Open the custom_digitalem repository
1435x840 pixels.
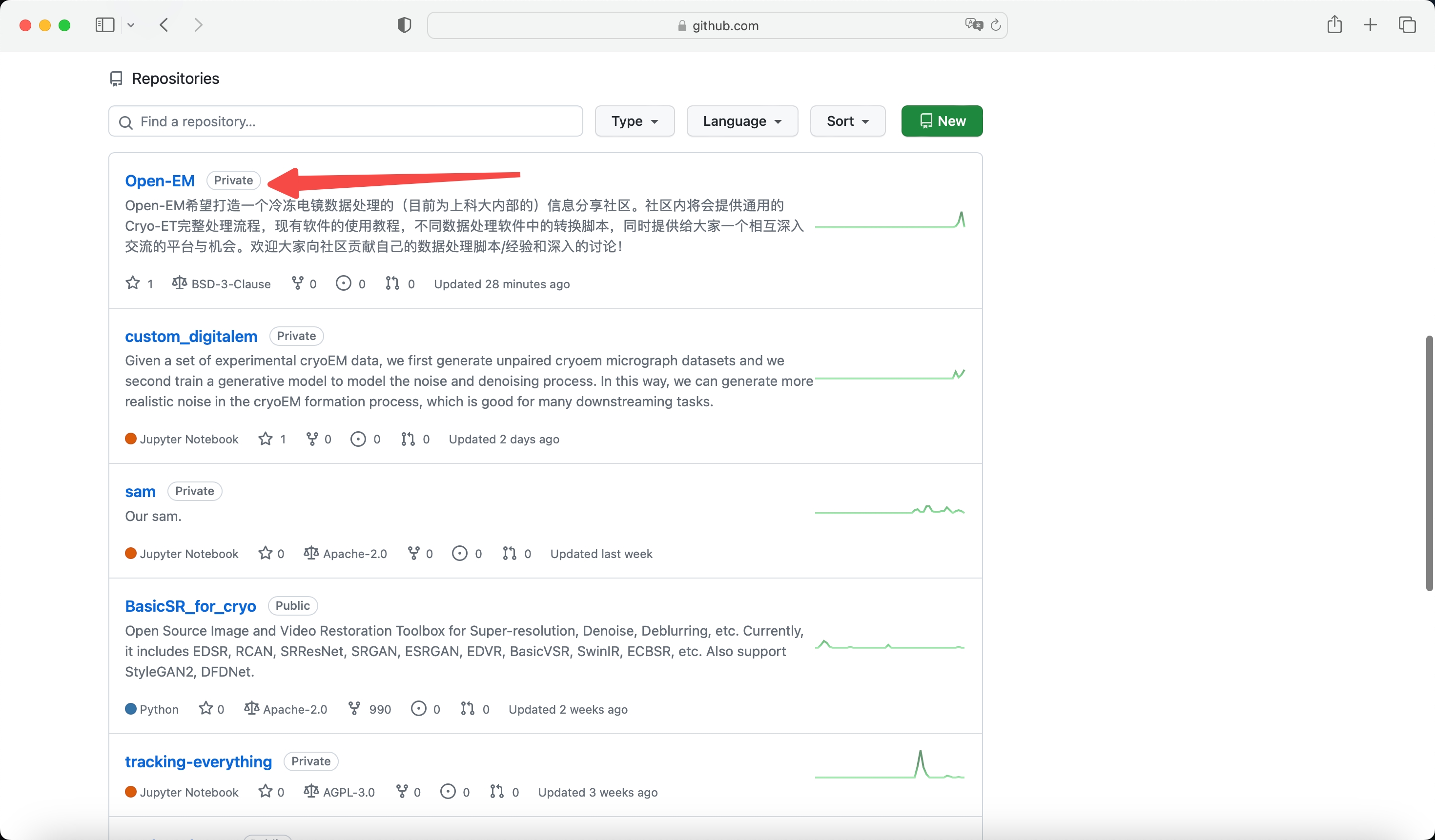(191, 337)
